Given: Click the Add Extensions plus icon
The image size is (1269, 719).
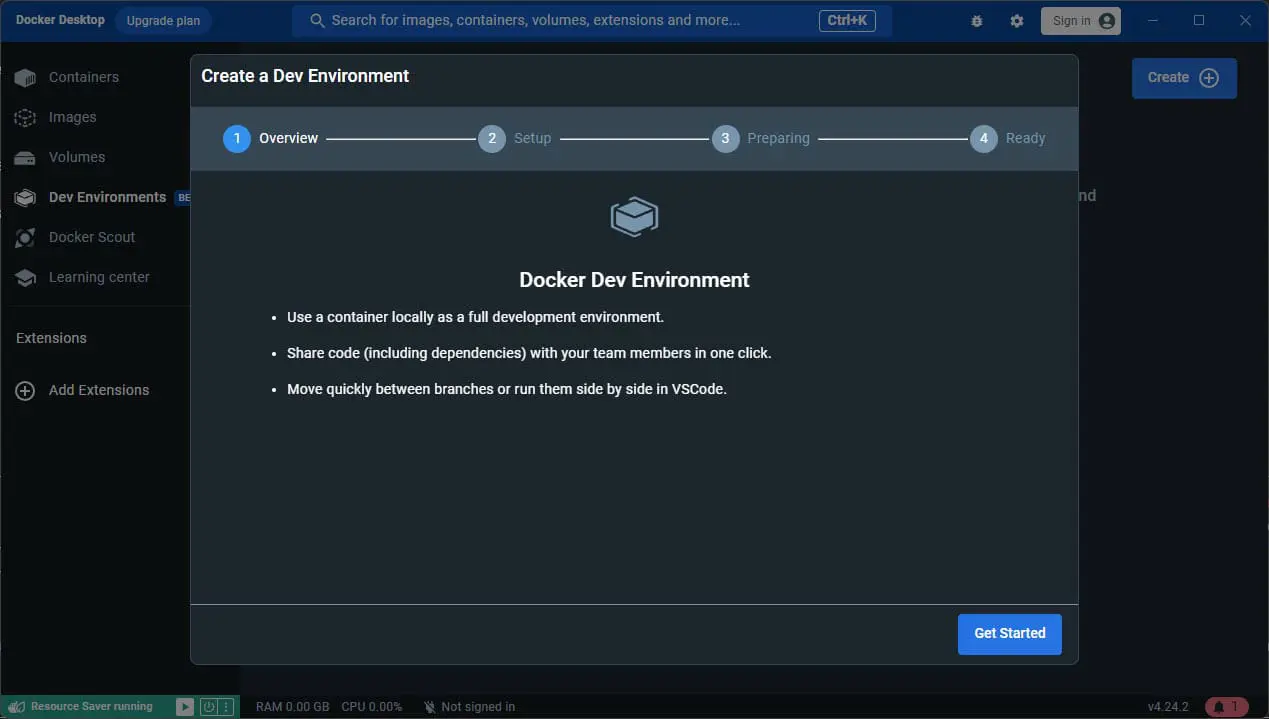Looking at the screenshot, I should click(x=25, y=390).
